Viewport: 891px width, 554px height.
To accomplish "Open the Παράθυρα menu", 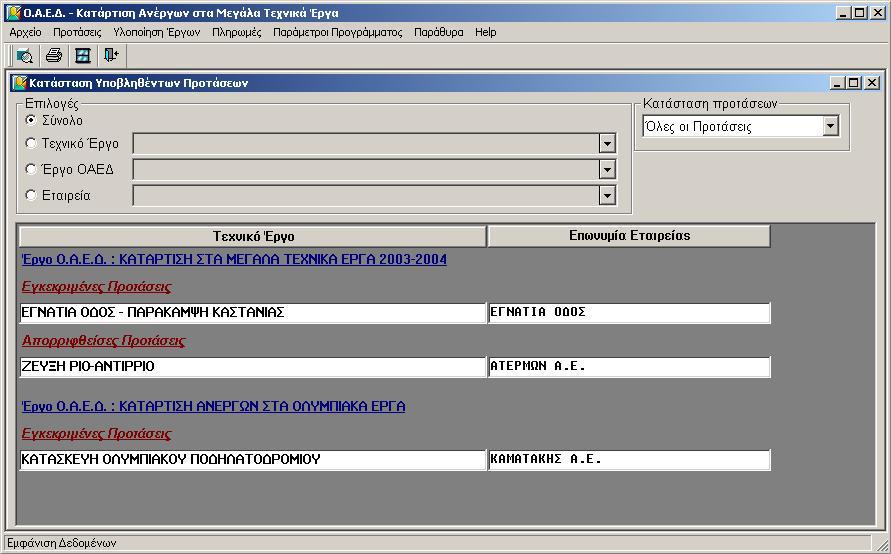I will (x=439, y=32).
